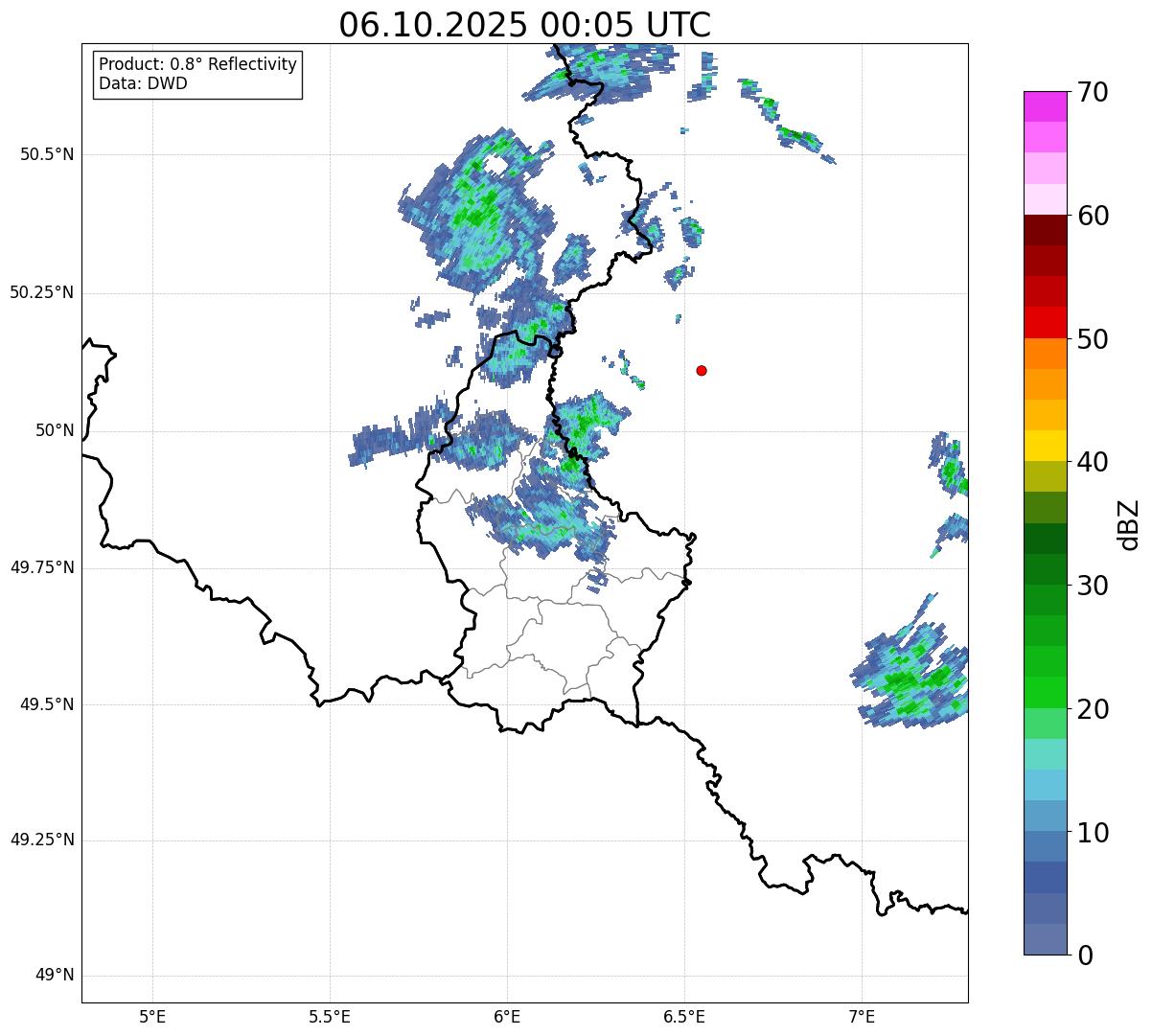Click the 'Data: DWD' text

coord(143,83)
